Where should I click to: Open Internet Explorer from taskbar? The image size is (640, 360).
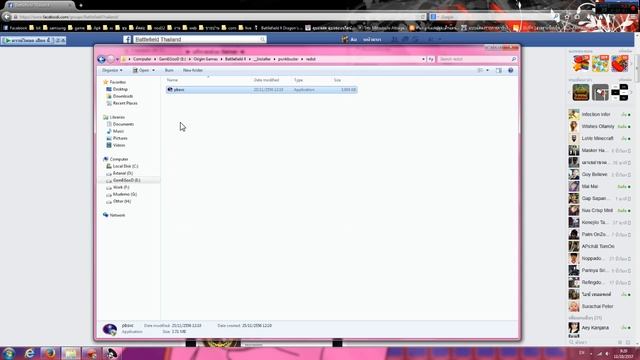[29, 353]
